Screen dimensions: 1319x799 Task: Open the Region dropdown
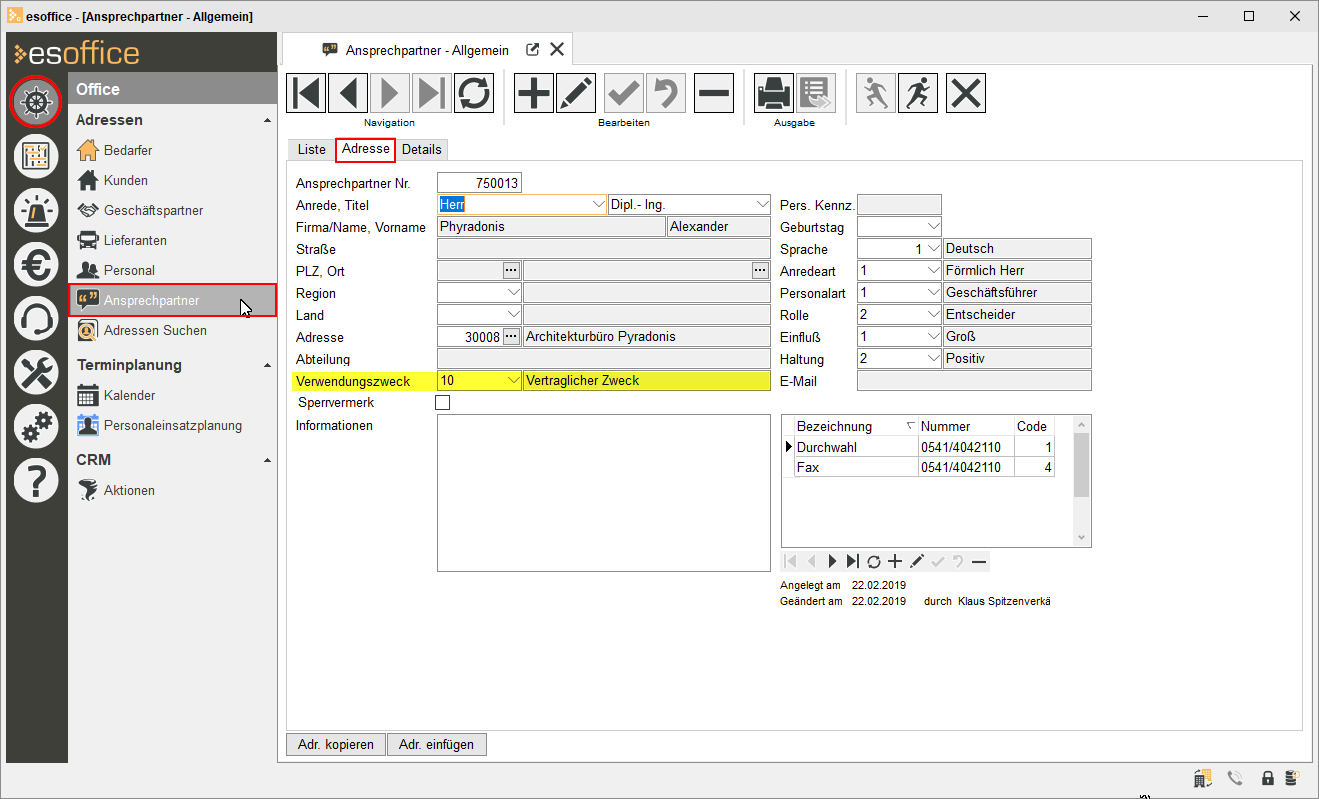(514, 293)
